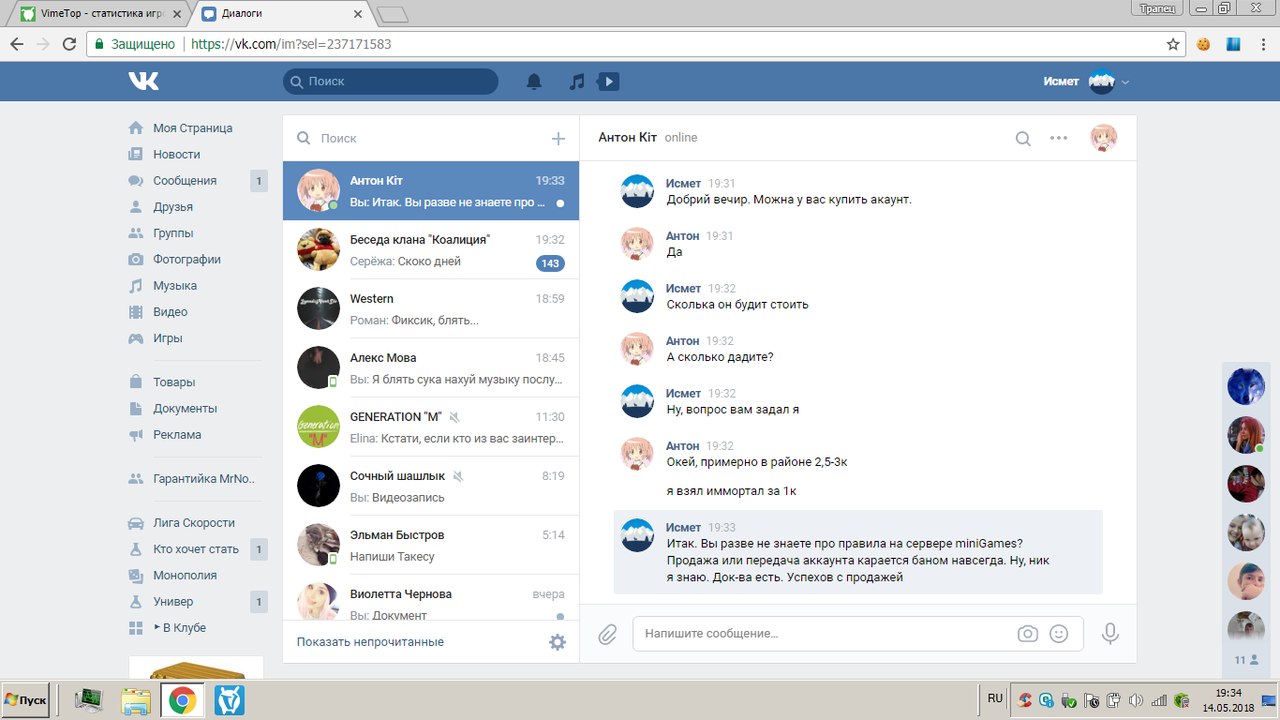1280x720 pixels.
Task: Open the Виолетта Чернова dialog
Action: pyautogui.click(x=431, y=598)
